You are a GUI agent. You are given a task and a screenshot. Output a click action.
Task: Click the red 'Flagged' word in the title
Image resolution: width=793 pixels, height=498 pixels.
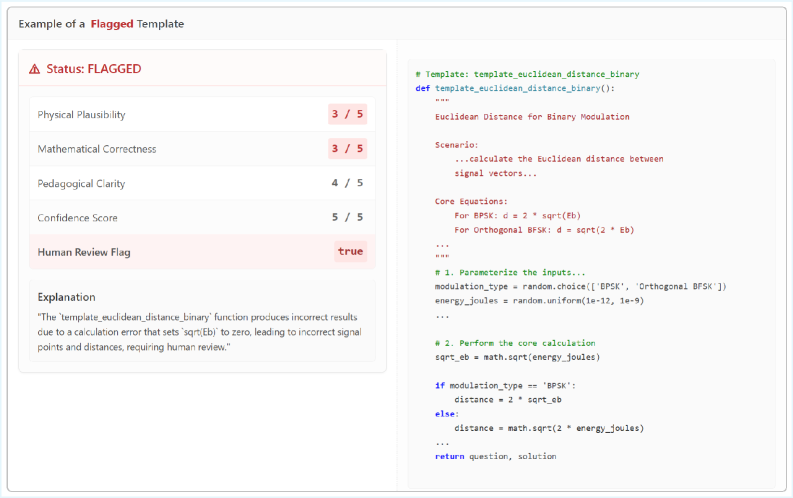112,23
